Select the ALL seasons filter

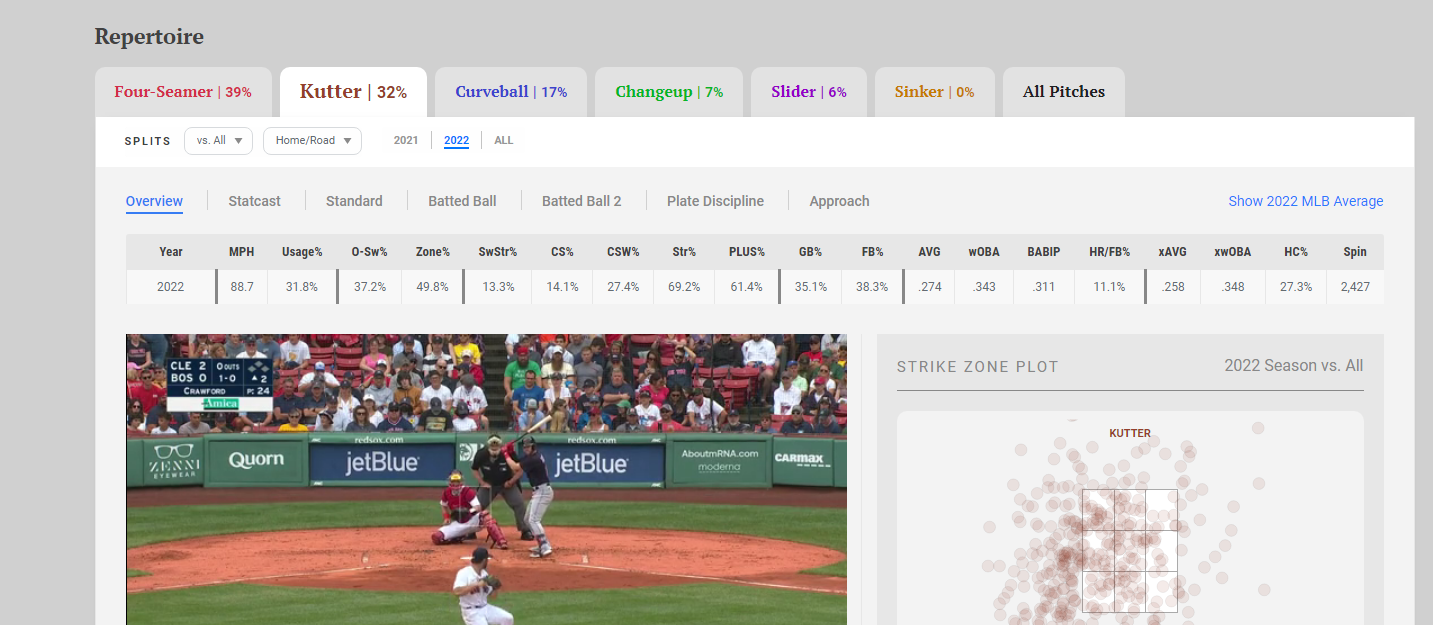coord(504,141)
